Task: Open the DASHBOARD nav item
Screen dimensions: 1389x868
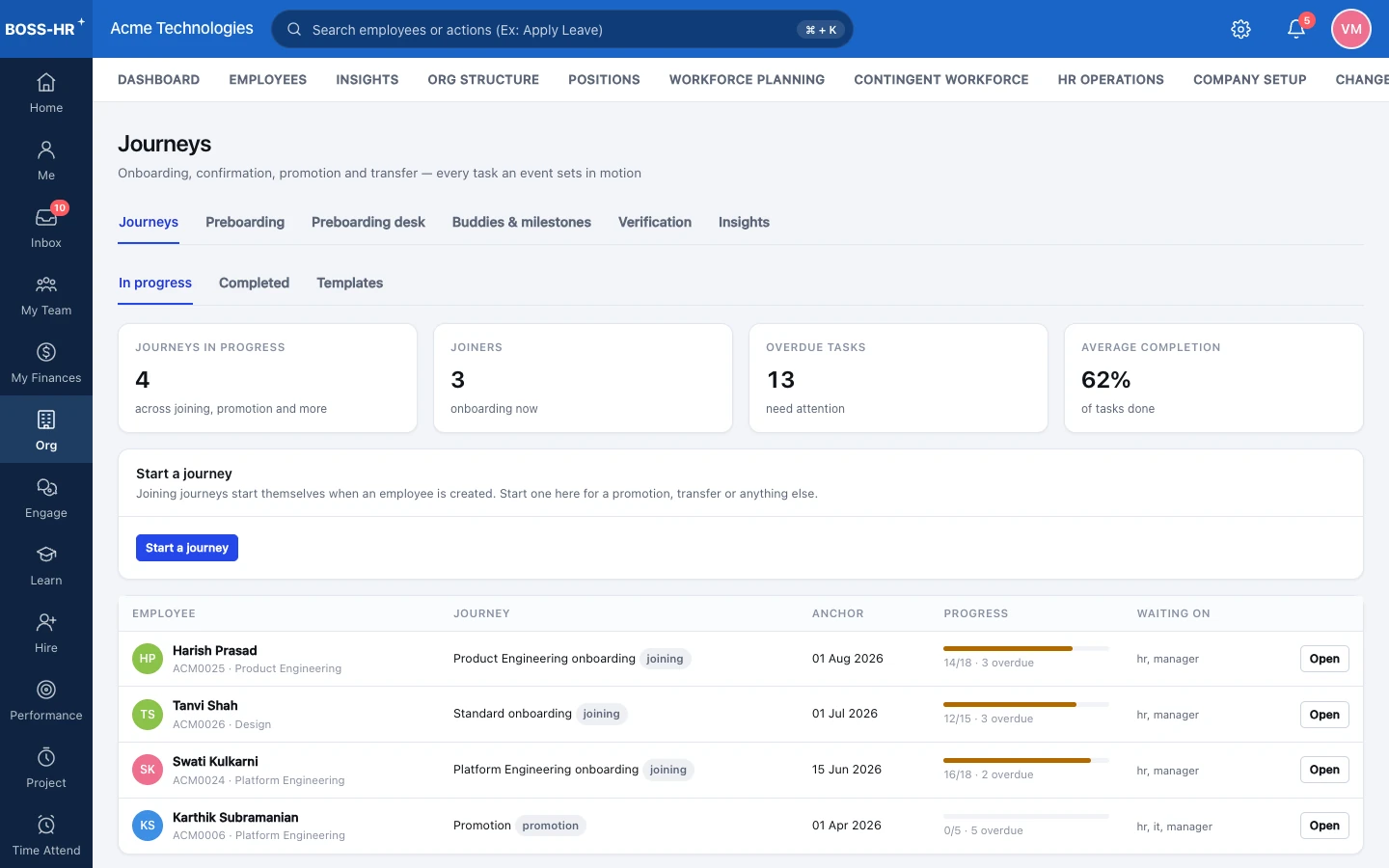Action: click(158, 79)
